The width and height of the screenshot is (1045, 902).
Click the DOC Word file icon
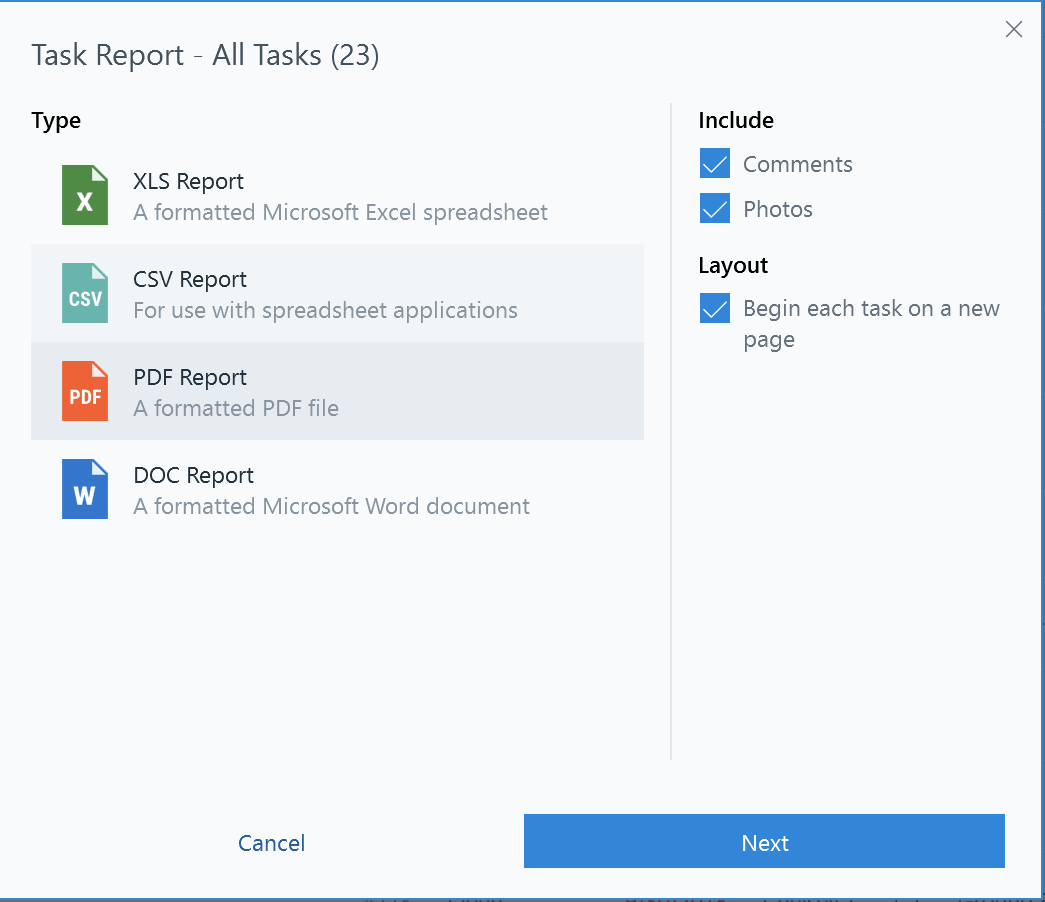click(x=85, y=489)
